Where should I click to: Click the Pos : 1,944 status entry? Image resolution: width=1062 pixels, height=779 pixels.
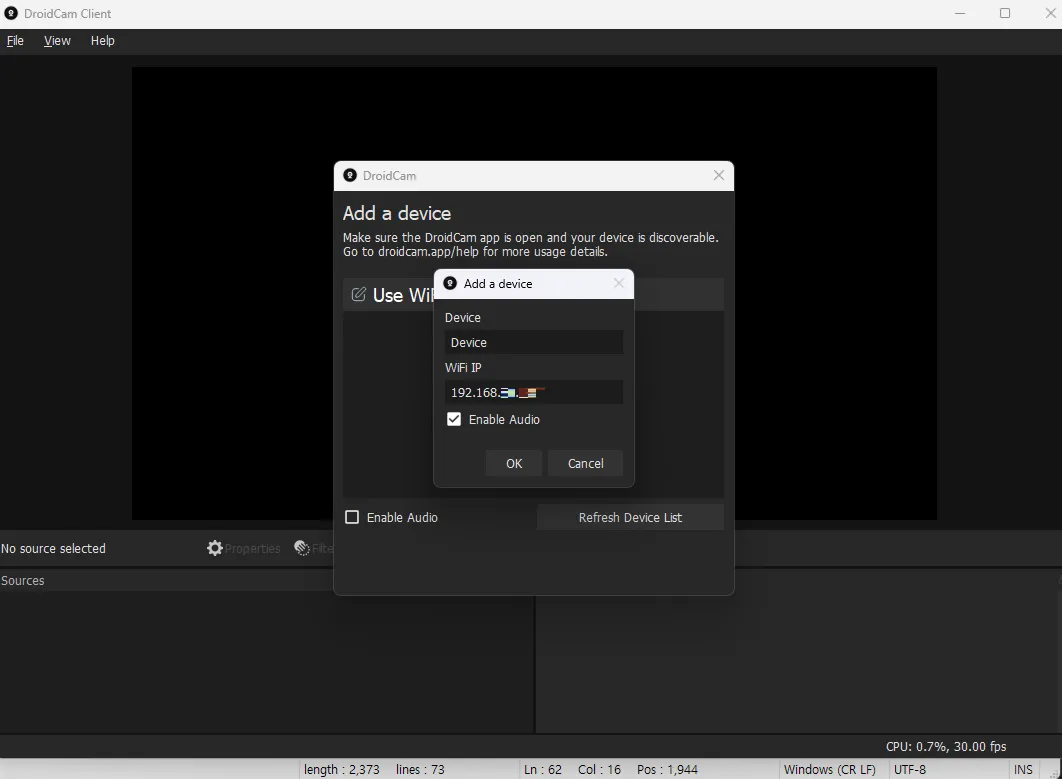[x=667, y=770]
